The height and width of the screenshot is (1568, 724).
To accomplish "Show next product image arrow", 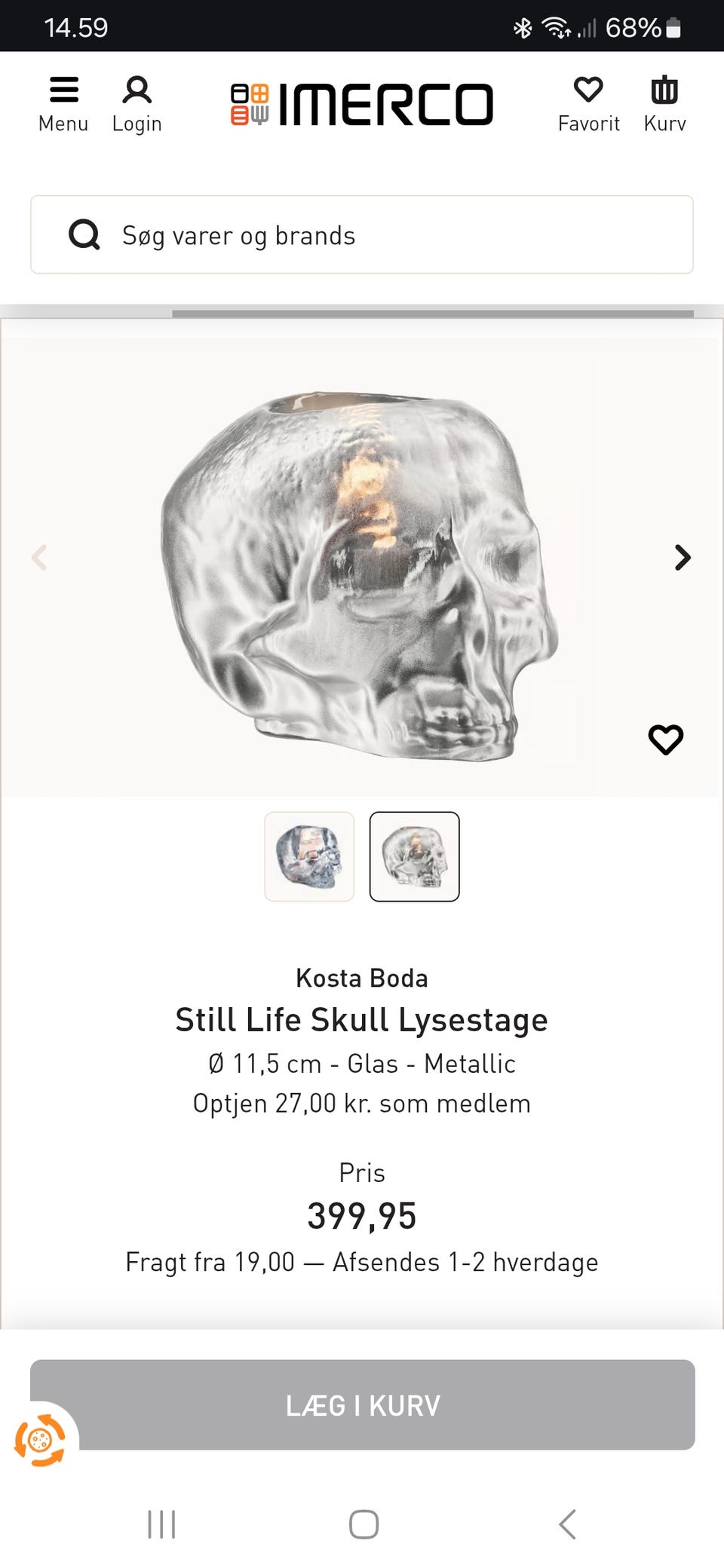I will point(683,558).
